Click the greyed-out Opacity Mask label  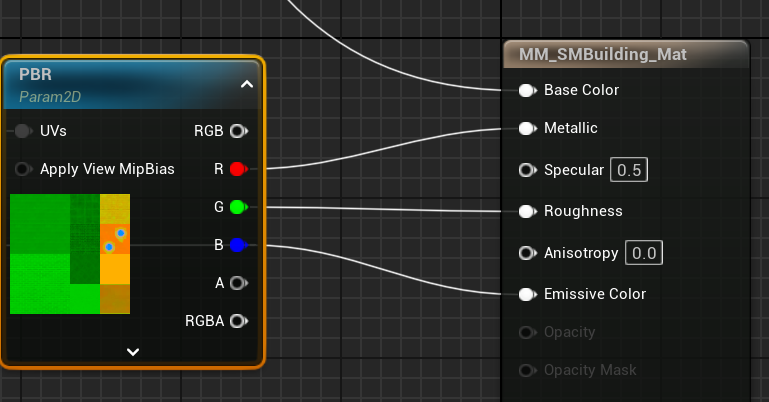pyautogui.click(x=590, y=370)
